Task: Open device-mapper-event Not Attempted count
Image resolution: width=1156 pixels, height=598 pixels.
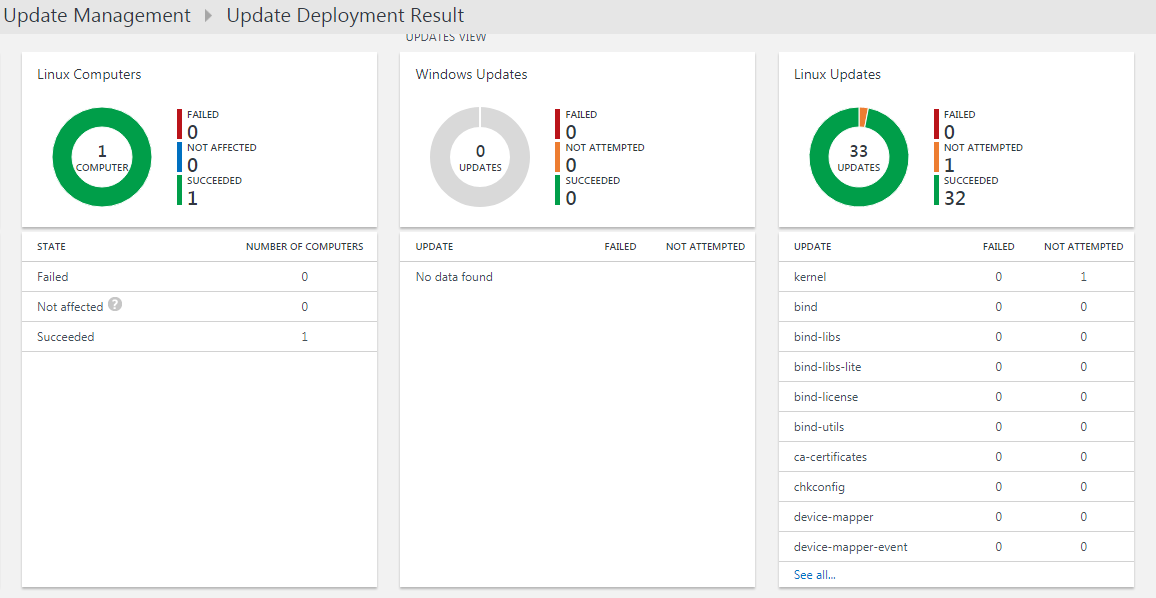Action: tap(1083, 546)
